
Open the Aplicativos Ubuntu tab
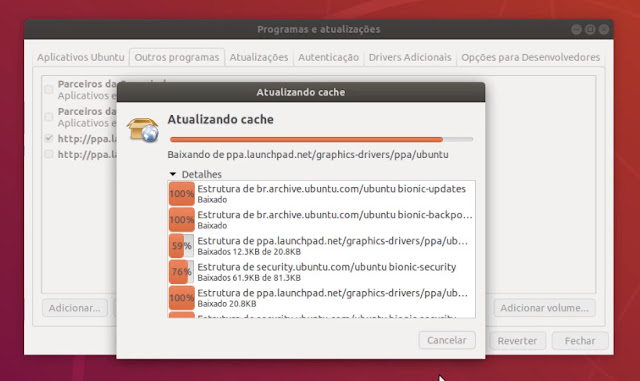coord(81,57)
